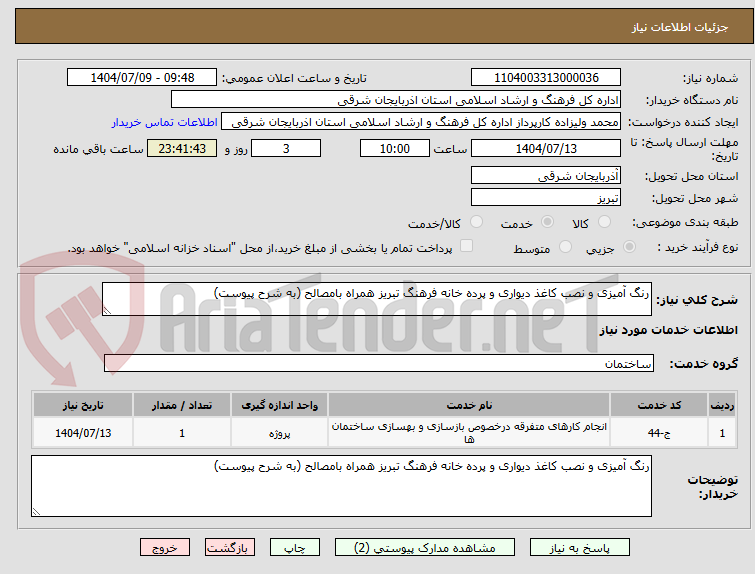The height and width of the screenshot is (574, 755).
Task: Click the quantity cell showing 1
Action: [182, 433]
